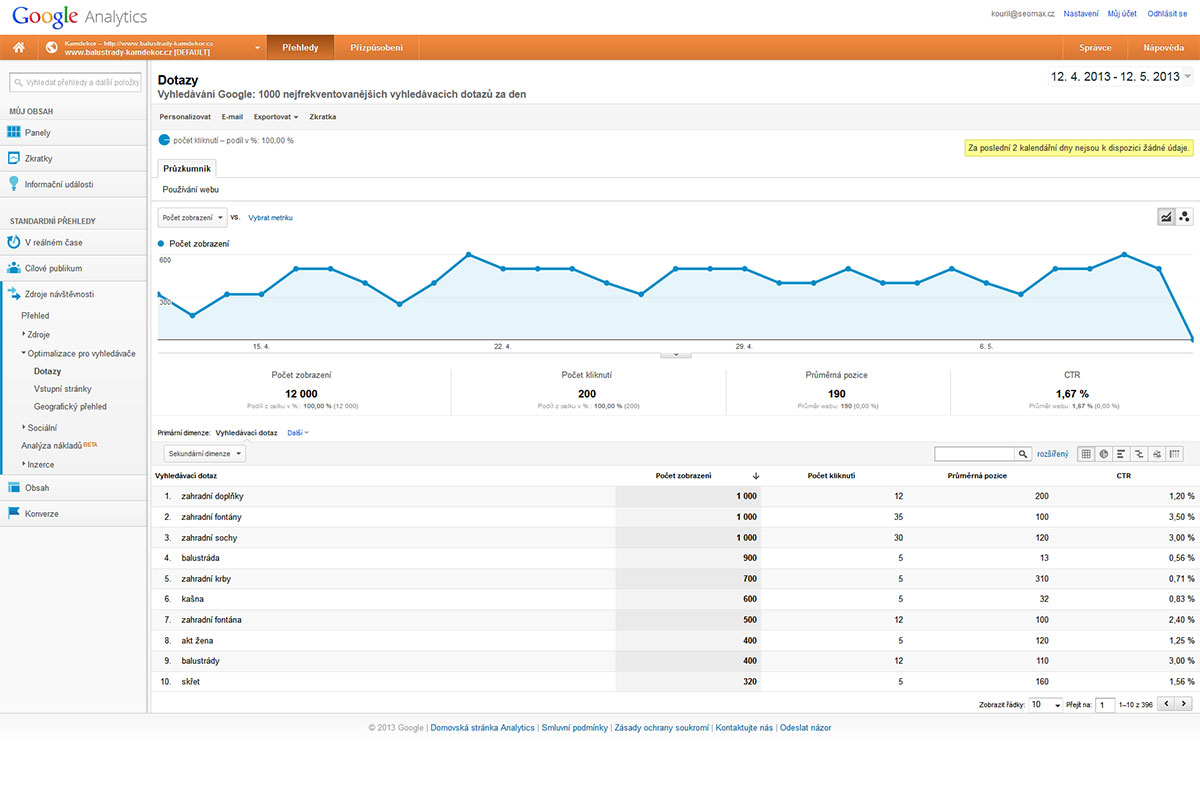Open the Můj účet link
1200x805 pixels.
(x=1122, y=14)
